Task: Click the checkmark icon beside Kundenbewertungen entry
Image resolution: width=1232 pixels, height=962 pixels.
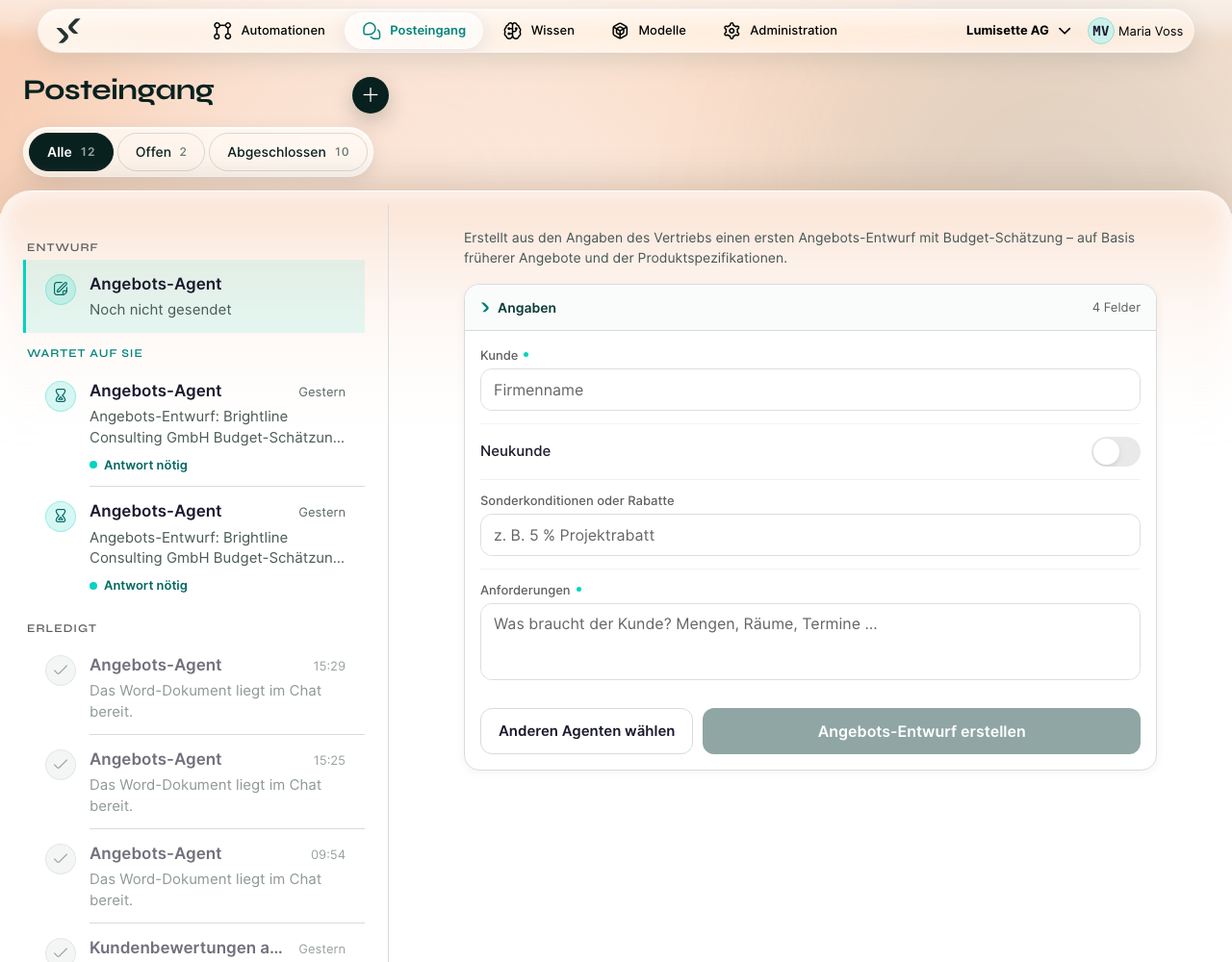Action: point(61,950)
